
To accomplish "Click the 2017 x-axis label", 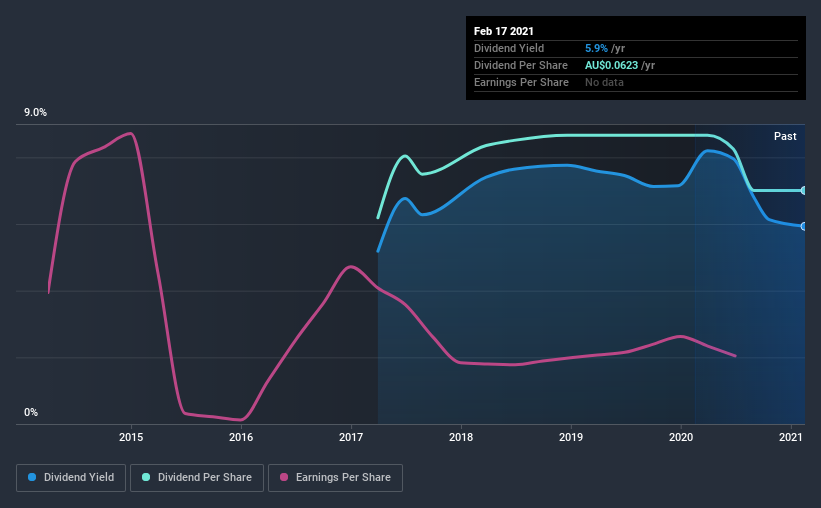I will click(x=351, y=437).
